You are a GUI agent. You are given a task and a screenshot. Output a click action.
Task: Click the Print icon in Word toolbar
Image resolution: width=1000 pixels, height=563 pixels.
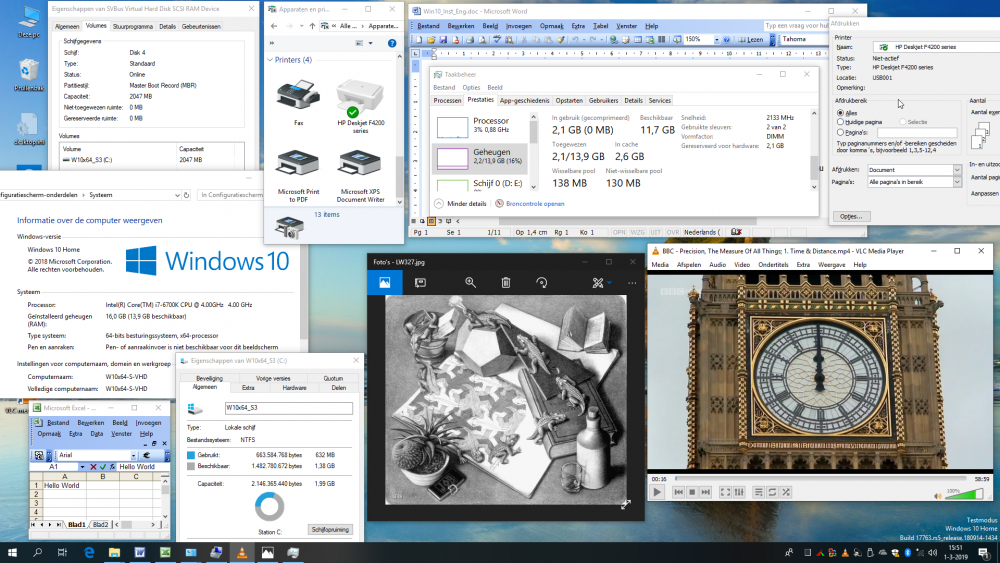coord(470,40)
